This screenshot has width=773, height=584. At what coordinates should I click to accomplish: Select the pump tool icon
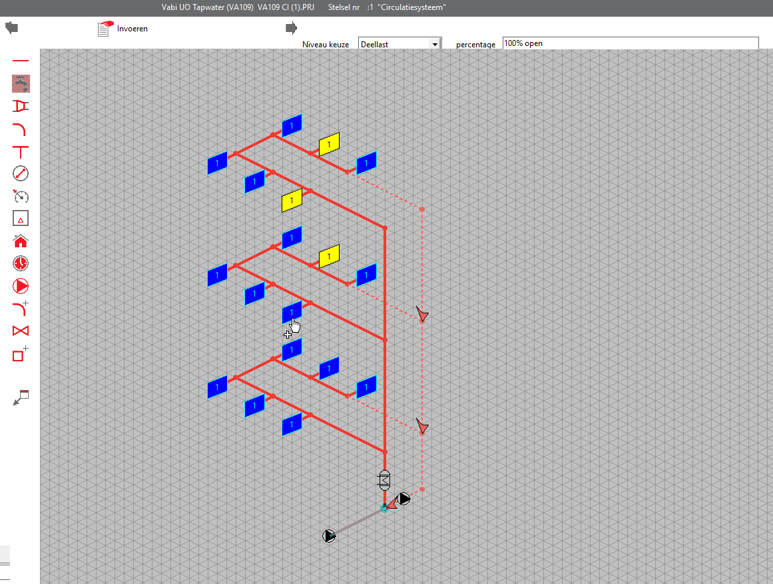(x=21, y=286)
